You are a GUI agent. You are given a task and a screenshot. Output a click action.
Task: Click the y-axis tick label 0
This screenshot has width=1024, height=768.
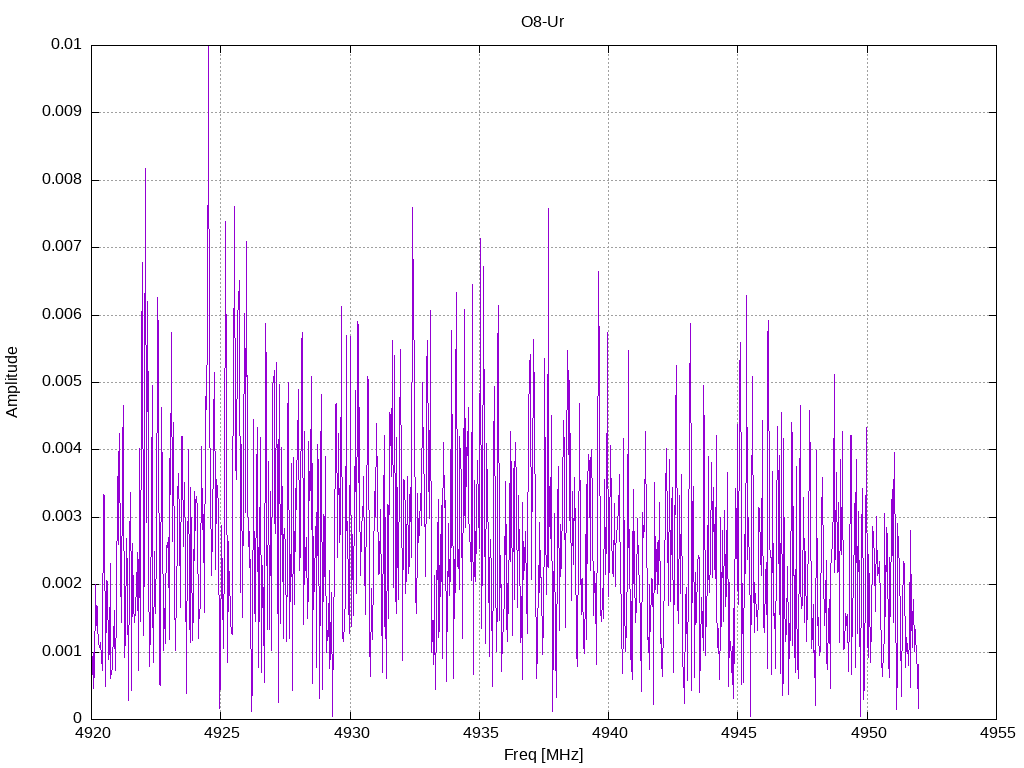[x=78, y=718]
